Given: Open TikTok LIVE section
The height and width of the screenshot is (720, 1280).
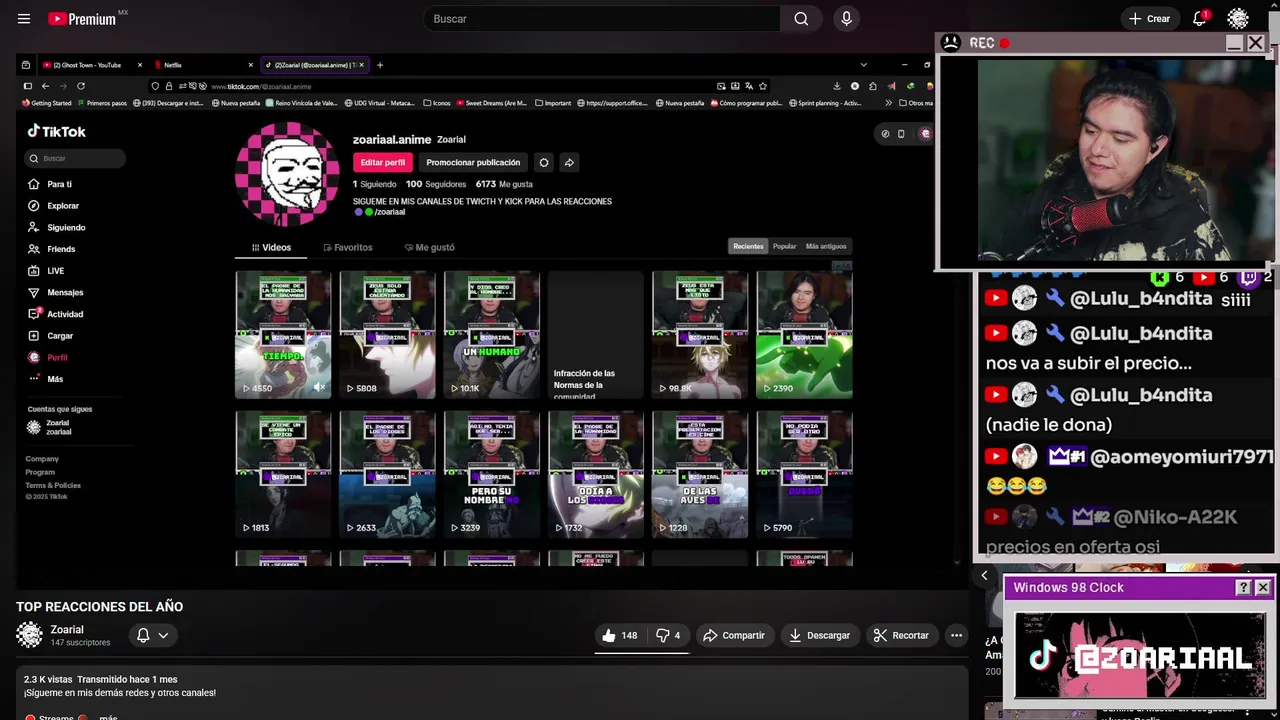Looking at the screenshot, I should 55,271.
